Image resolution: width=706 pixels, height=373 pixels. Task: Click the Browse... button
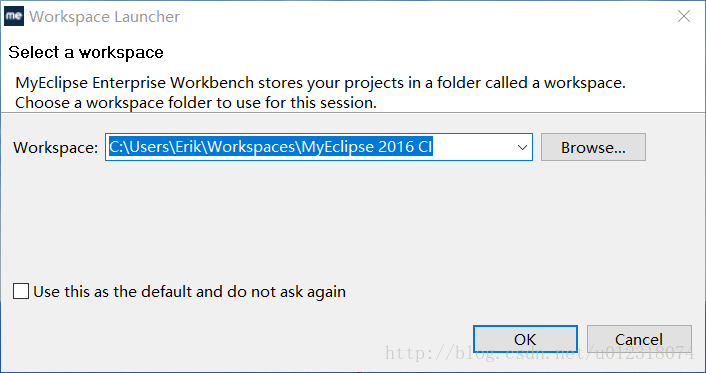(593, 147)
